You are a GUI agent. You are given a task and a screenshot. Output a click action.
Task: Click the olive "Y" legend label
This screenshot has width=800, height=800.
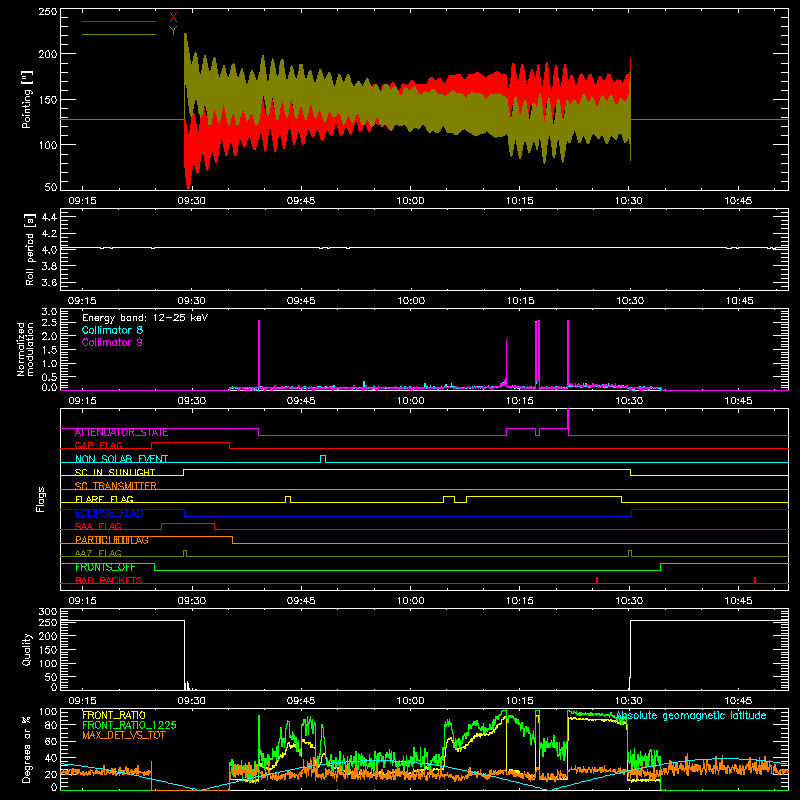pyautogui.click(x=173, y=31)
